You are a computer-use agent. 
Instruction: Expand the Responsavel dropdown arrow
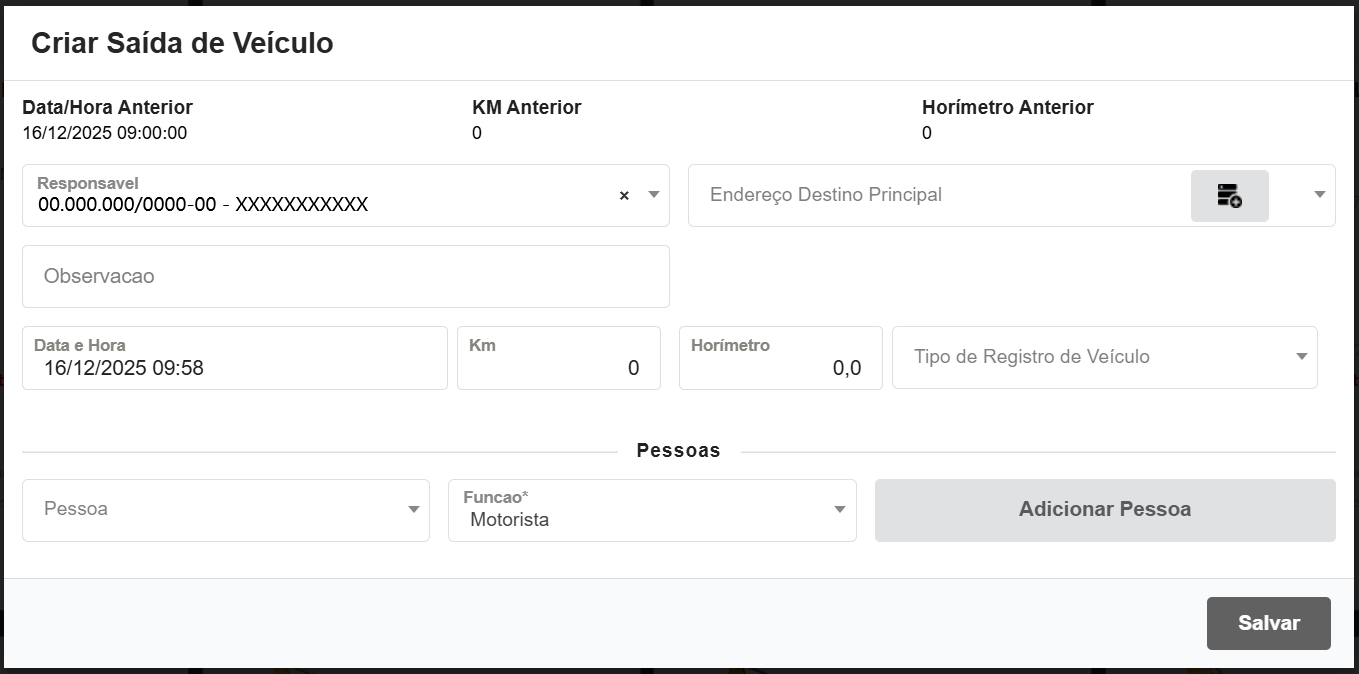tap(653, 195)
